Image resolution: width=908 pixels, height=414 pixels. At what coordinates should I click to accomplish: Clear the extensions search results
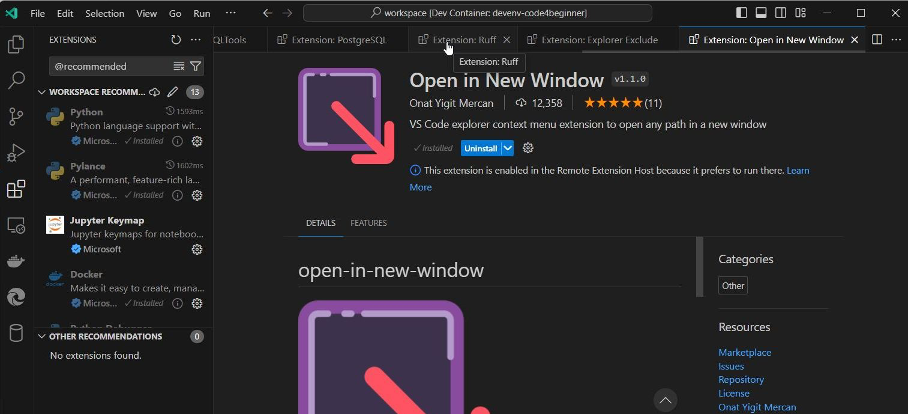(178, 67)
